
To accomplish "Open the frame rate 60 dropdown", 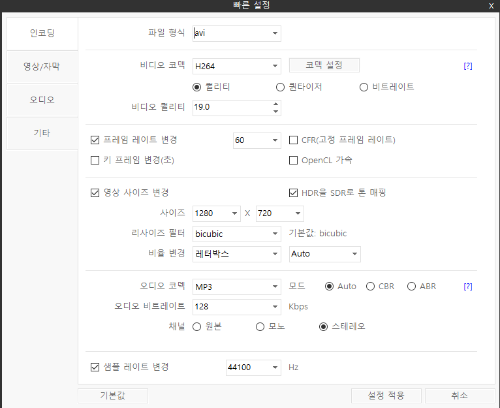I will pos(257,140).
